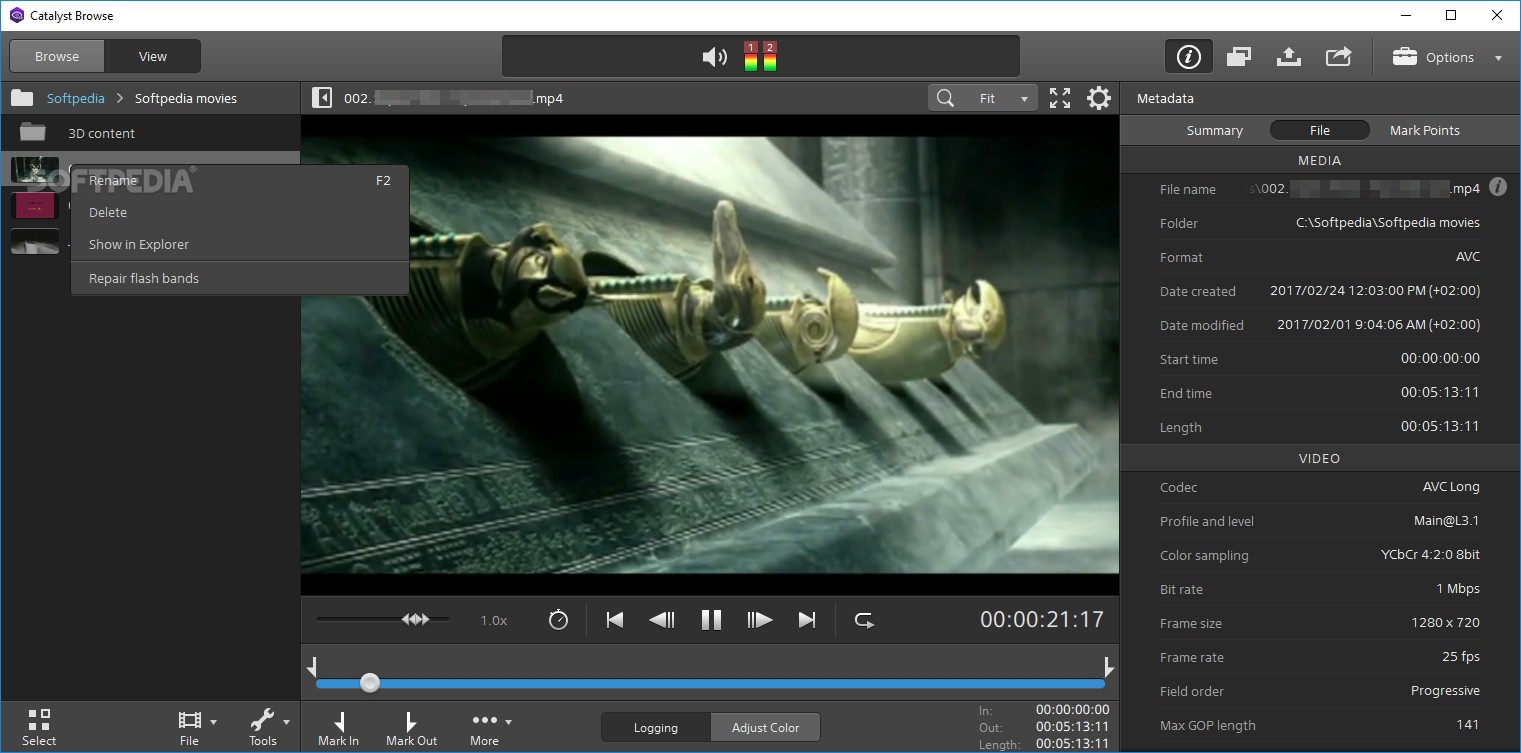This screenshot has height=753, width=1521.
Task: Click the AVC Long codec value
Action: (x=1451, y=487)
